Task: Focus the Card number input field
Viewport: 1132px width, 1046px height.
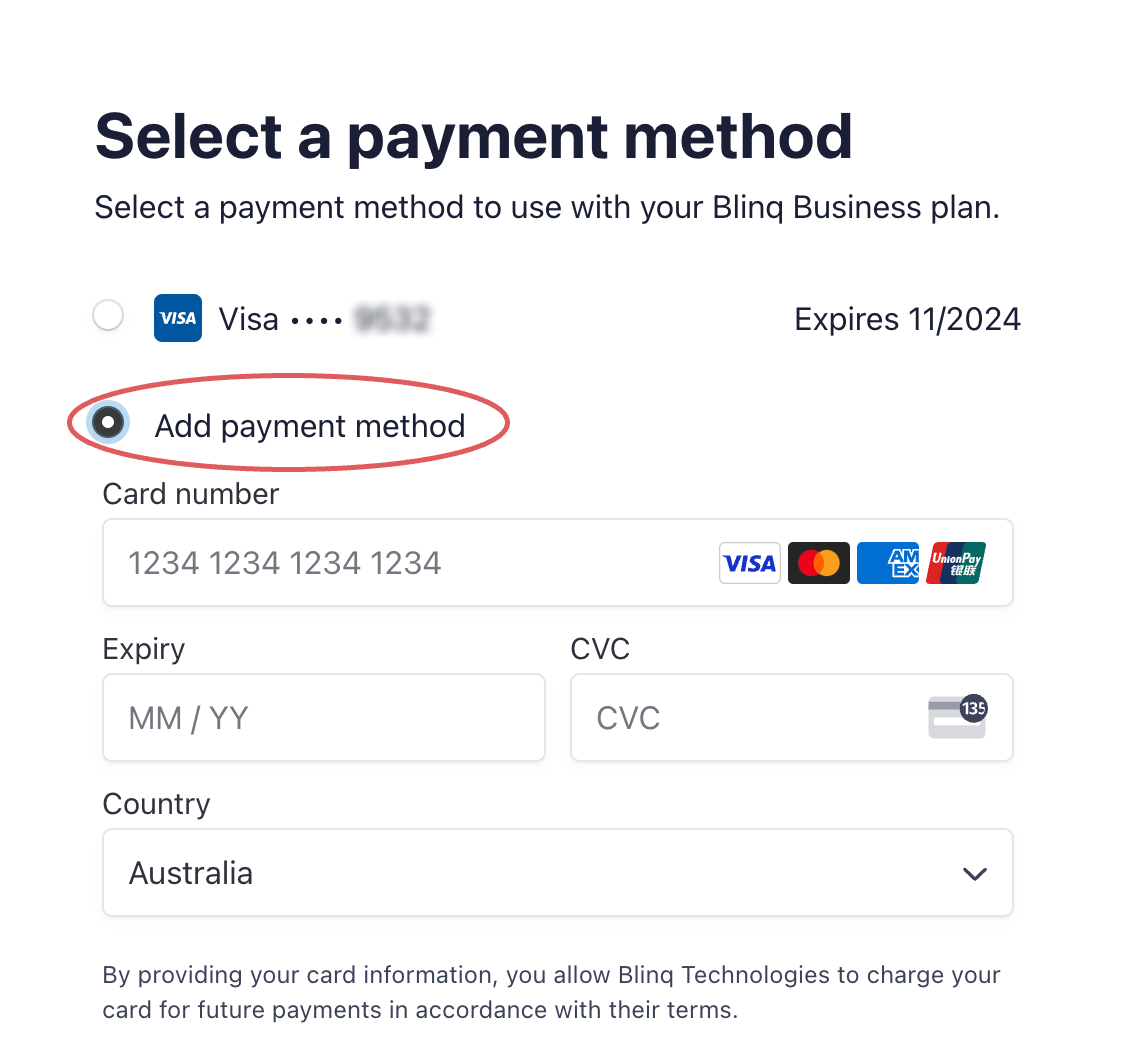Action: click(x=557, y=562)
